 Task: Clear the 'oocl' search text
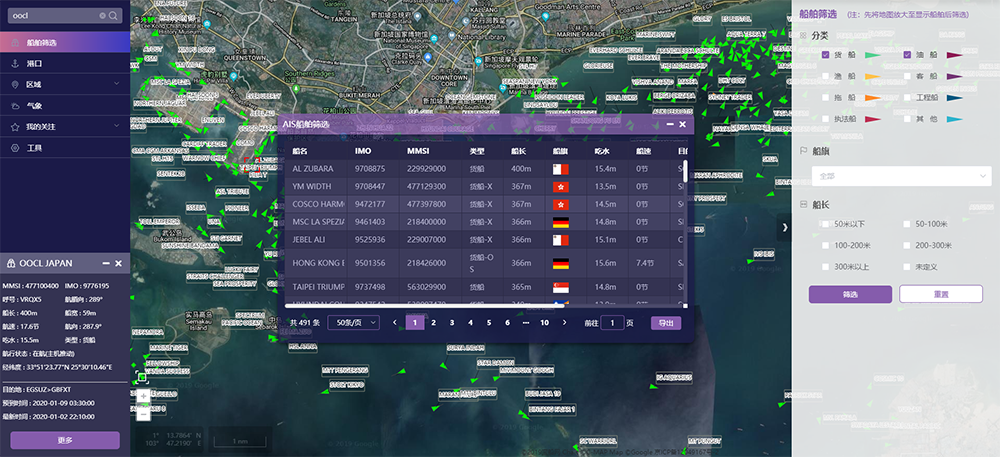[102, 16]
